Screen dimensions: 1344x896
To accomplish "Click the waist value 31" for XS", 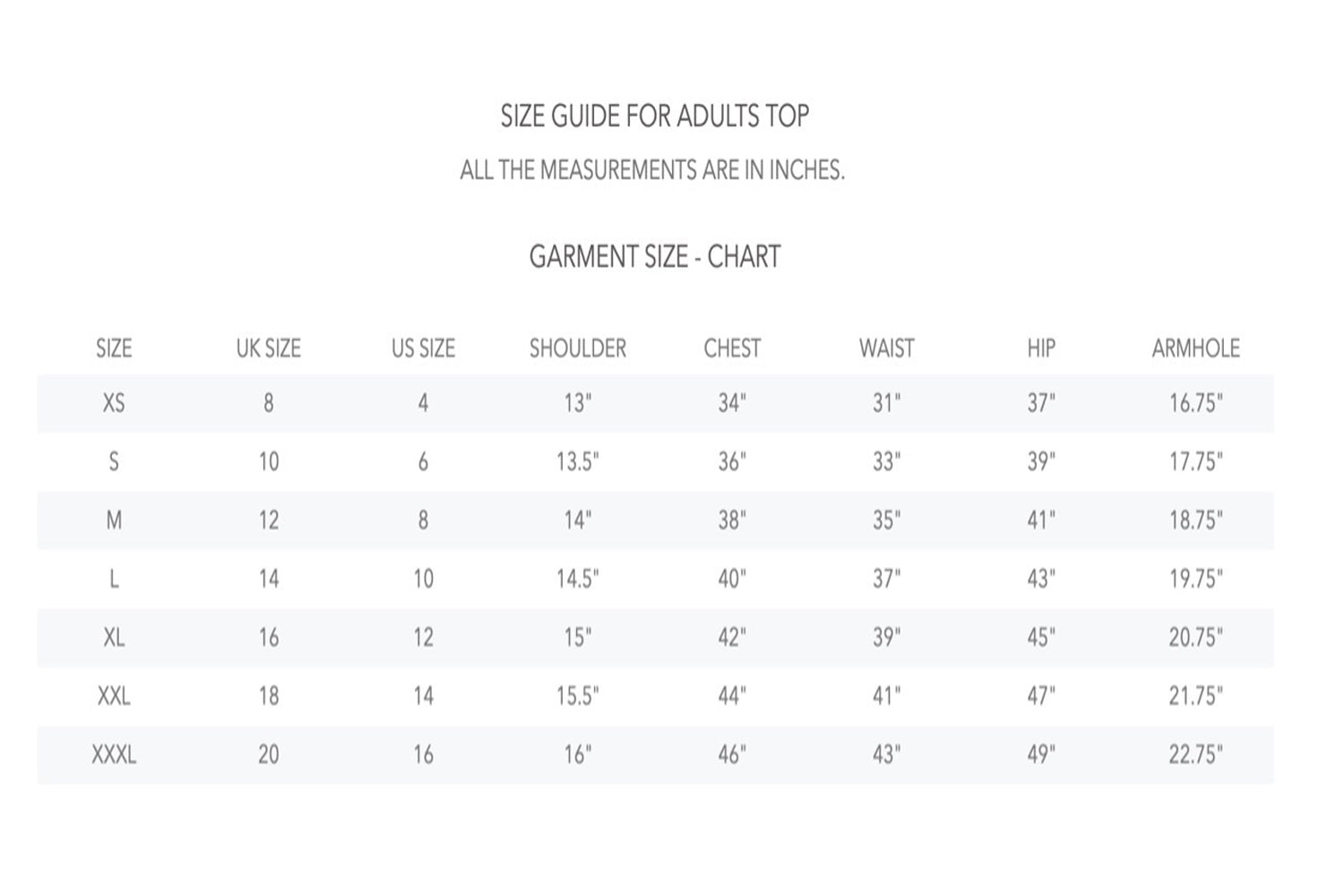I will (886, 403).
